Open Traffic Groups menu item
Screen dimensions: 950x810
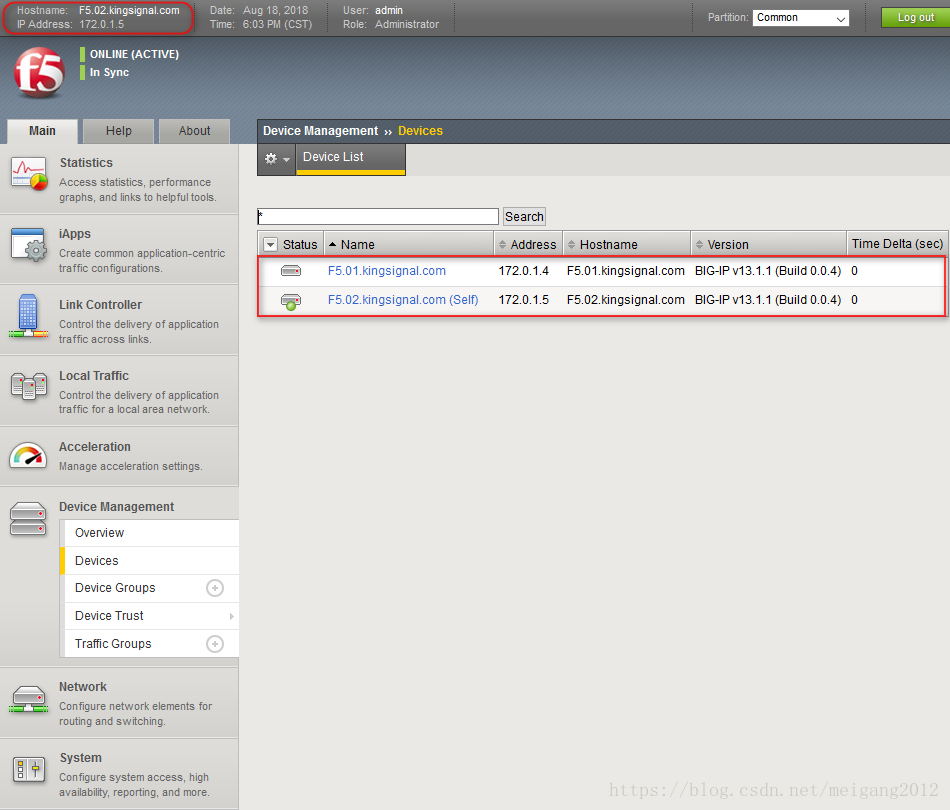tap(113, 644)
